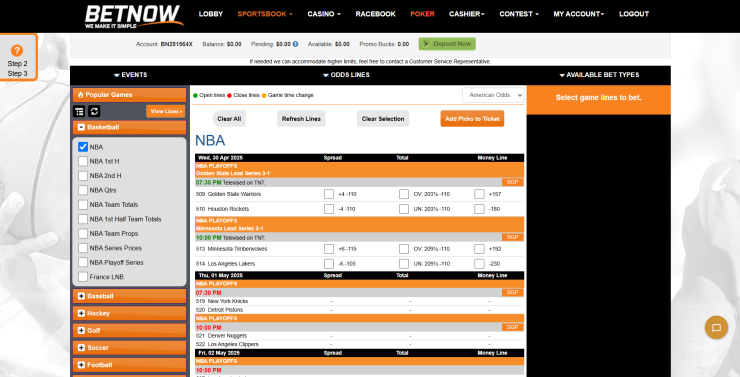Click the BetNow logo
Screen dimensions: 740x377
click(134, 16)
